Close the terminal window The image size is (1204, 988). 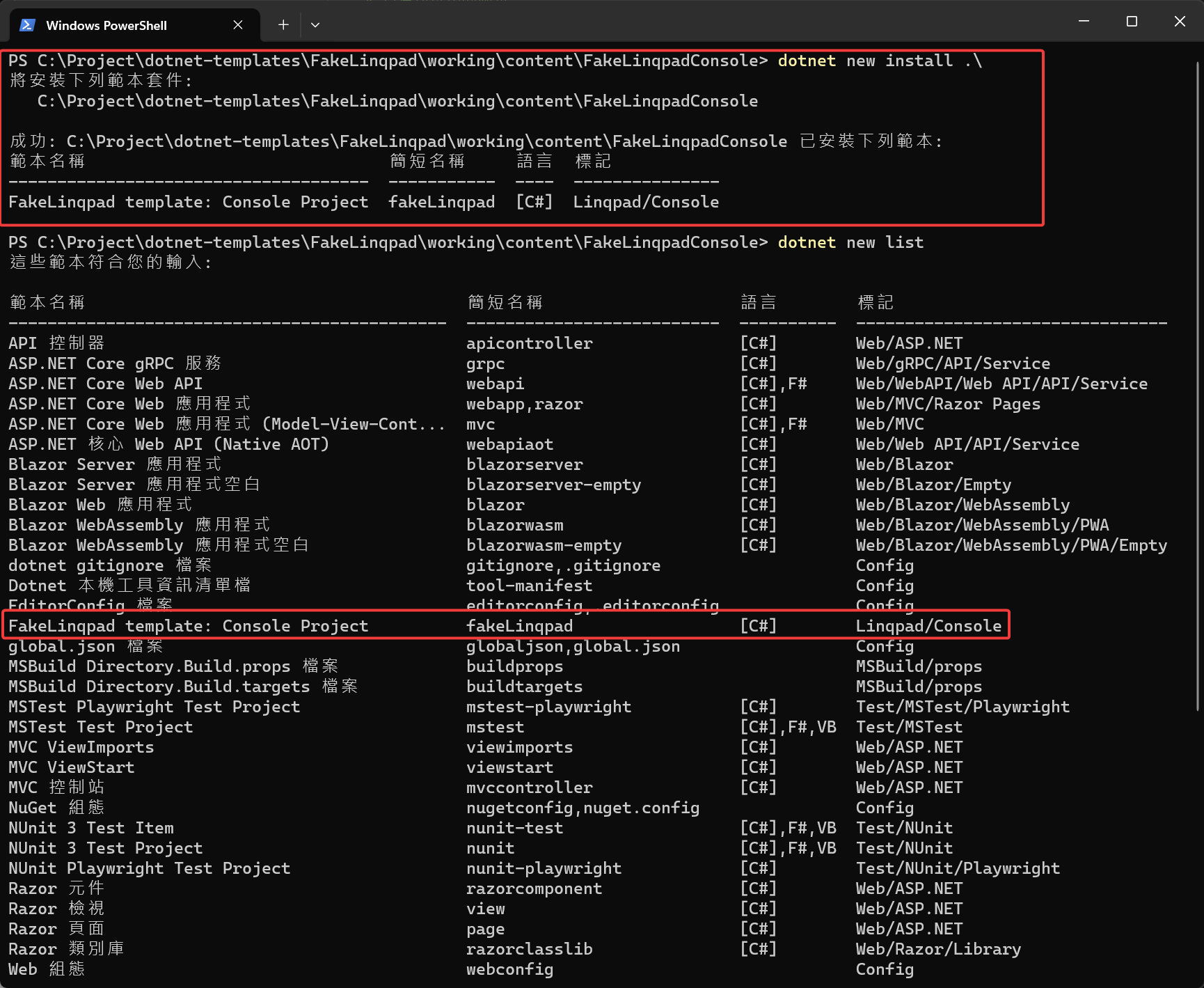[1180, 22]
